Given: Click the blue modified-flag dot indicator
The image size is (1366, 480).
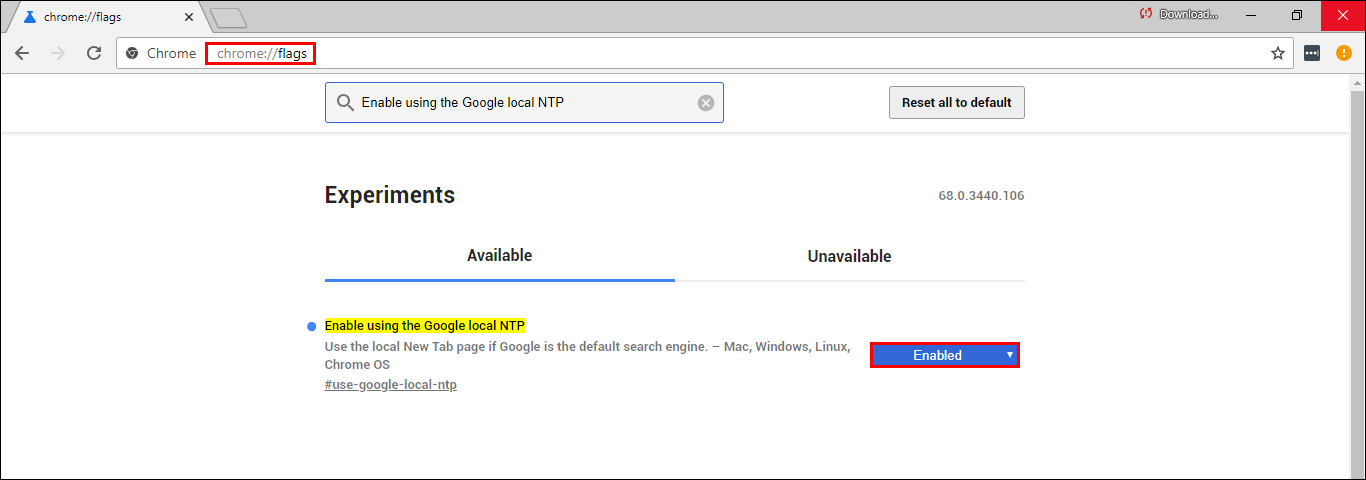Looking at the screenshot, I should pos(312,327).
